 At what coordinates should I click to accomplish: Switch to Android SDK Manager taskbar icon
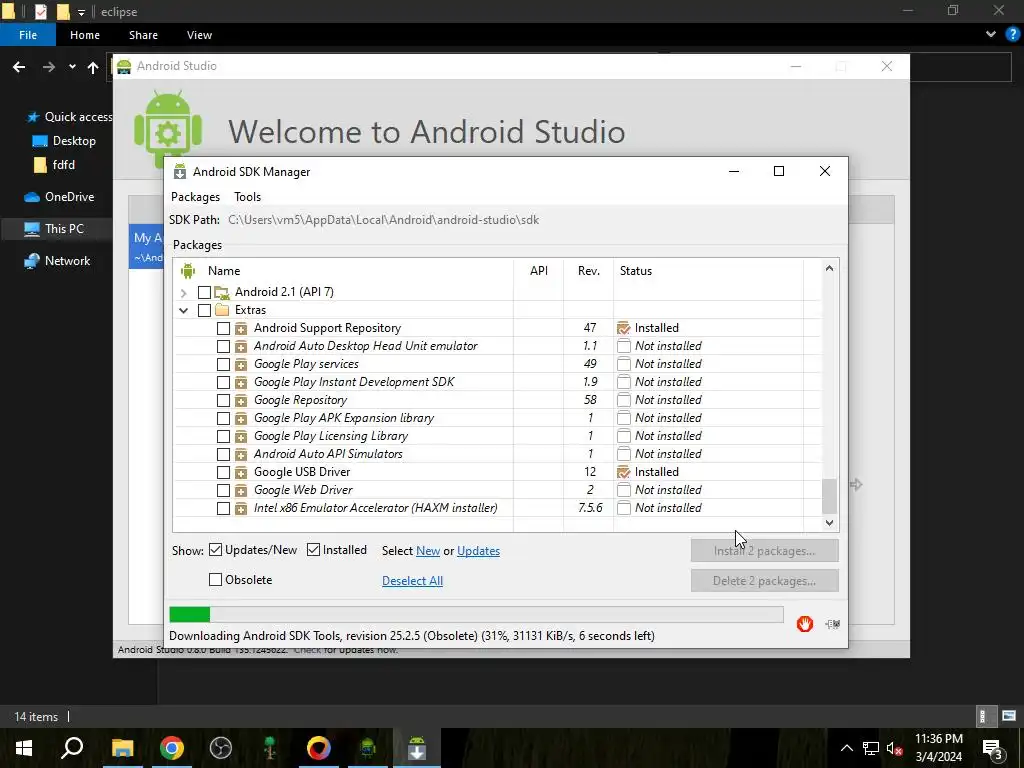click(x=417, y=748)
